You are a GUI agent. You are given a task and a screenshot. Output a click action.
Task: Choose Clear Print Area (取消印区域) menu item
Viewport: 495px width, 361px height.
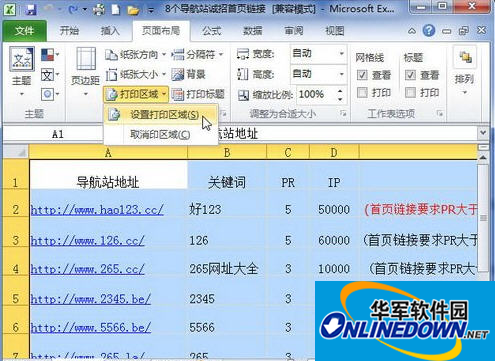(x=161, y=134)
